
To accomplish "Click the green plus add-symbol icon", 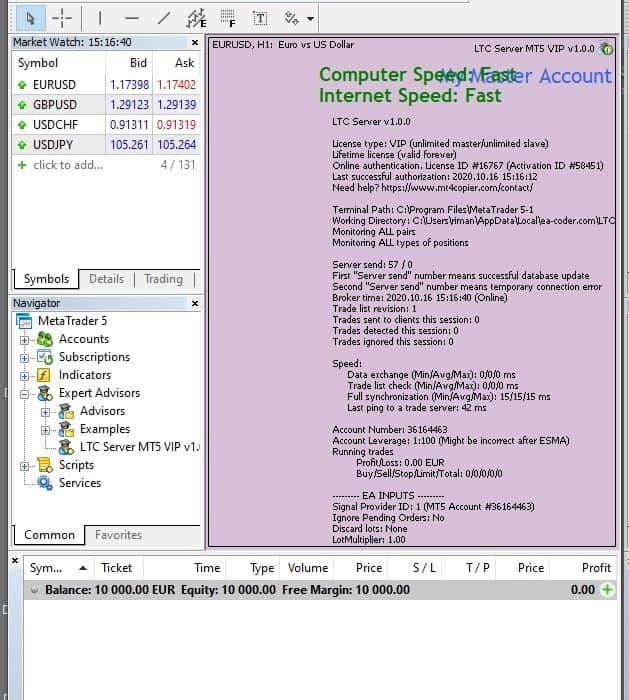I will [22, 165].
